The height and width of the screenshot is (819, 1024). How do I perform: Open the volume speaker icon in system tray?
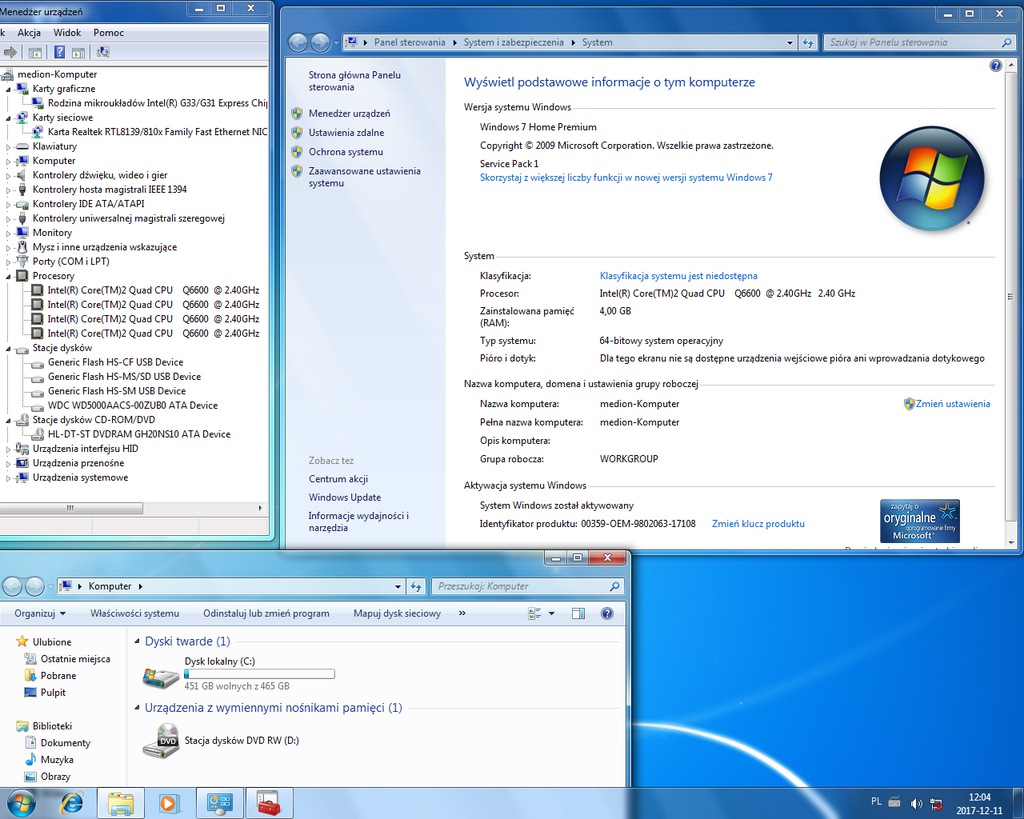point(916,803)
